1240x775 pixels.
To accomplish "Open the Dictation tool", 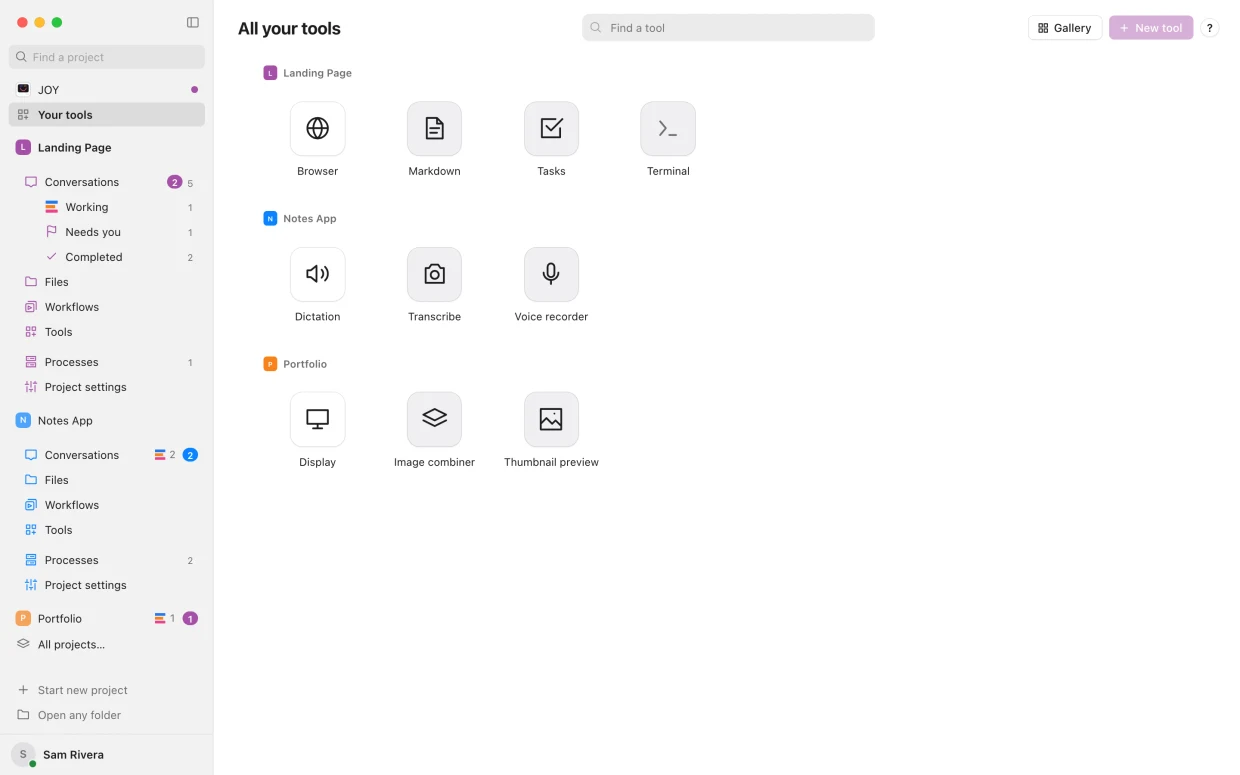I will pos(317,274).
